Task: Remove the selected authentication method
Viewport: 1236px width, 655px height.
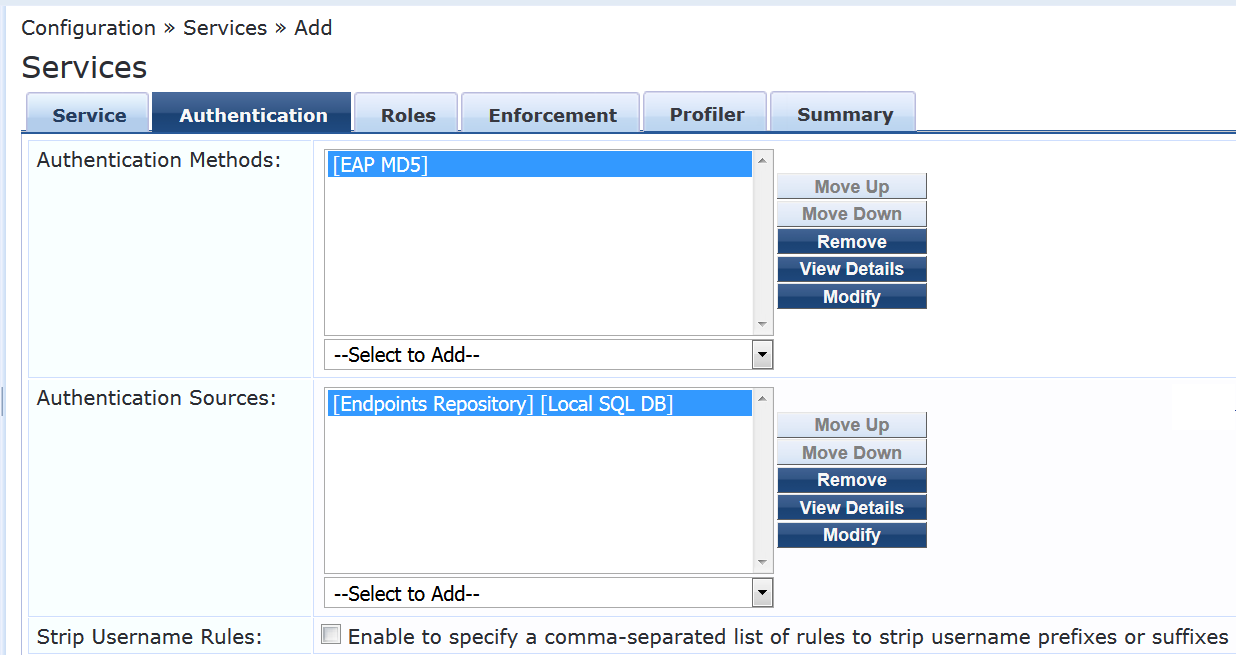Action: coord(852,242)
